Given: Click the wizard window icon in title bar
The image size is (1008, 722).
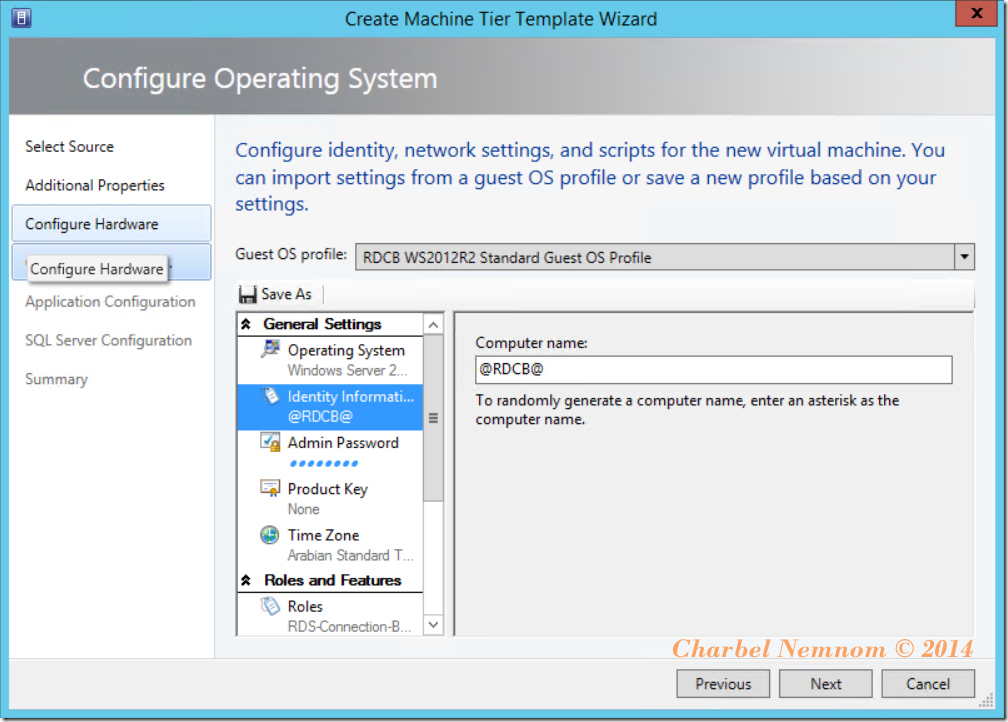Looking at the screenshot, I should pyautogui.click(x=21, y=18).
